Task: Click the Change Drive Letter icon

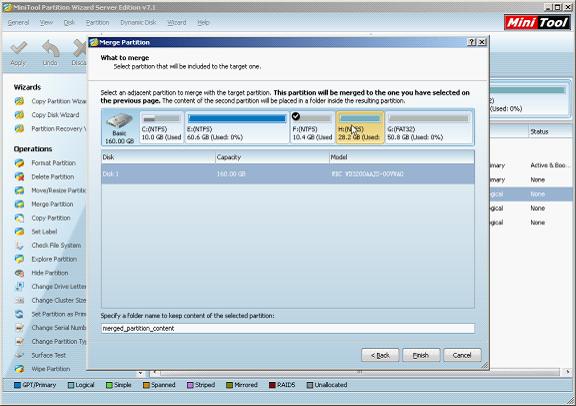Action: (19, 287)
